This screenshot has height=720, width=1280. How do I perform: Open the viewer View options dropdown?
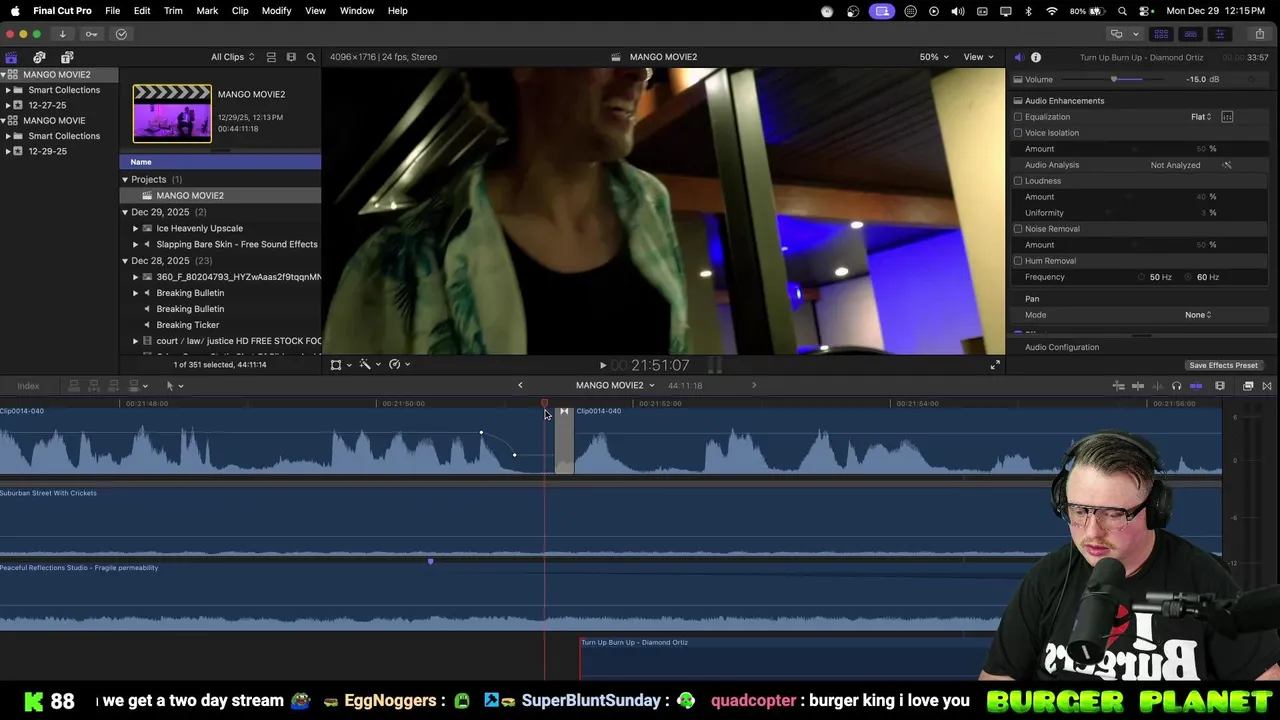click(978, 57)
